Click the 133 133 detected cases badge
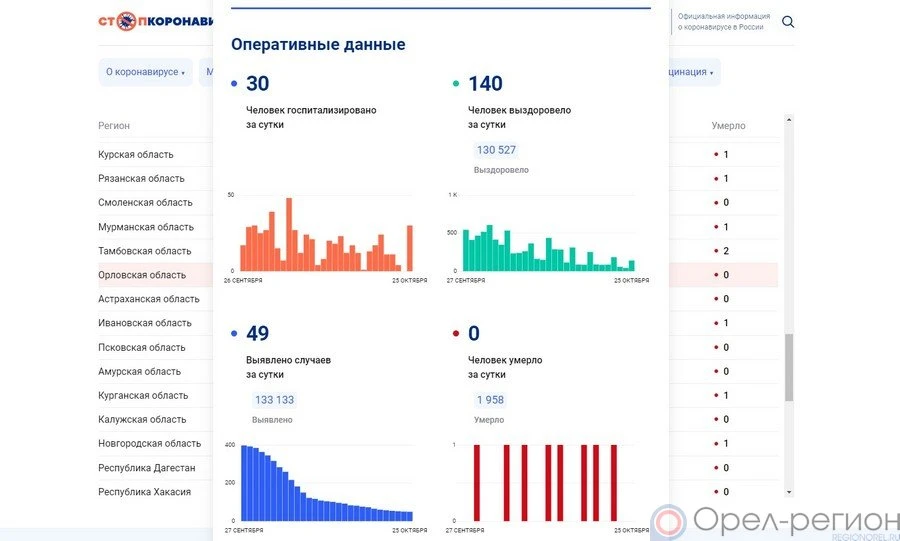Viewport: 900px width, 541px height. pos(273,400)
